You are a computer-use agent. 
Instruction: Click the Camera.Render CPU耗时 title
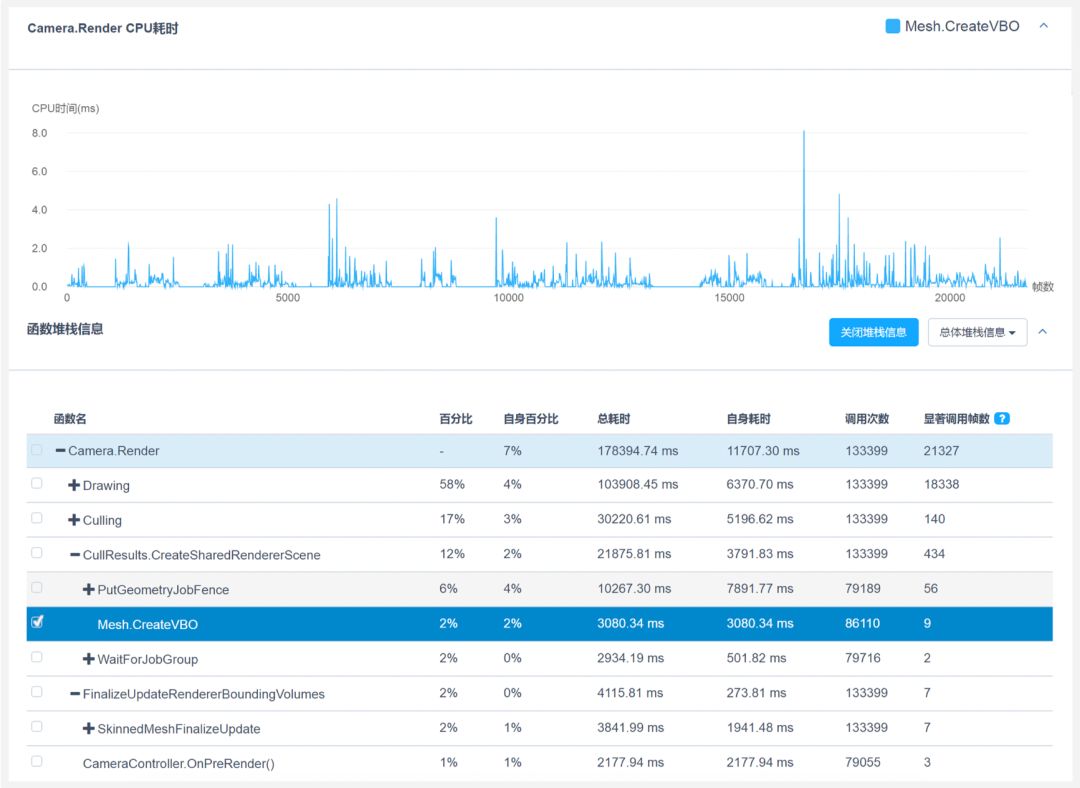(x=103, y=28)
